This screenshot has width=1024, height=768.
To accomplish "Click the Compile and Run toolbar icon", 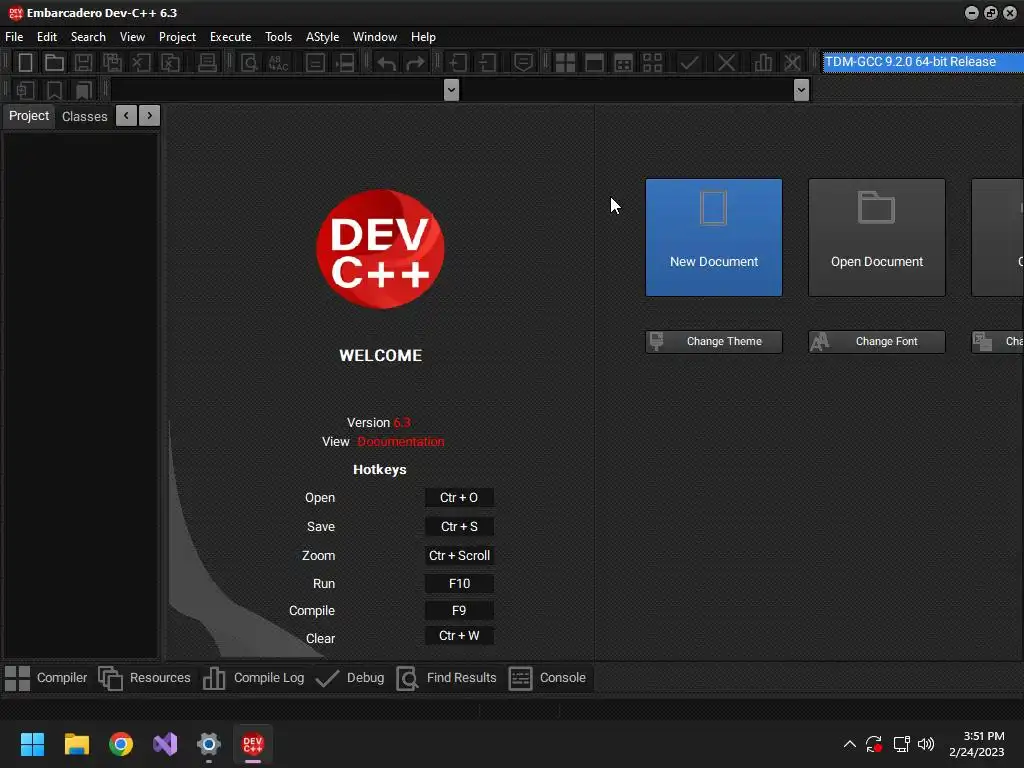I will pos(624,63).
